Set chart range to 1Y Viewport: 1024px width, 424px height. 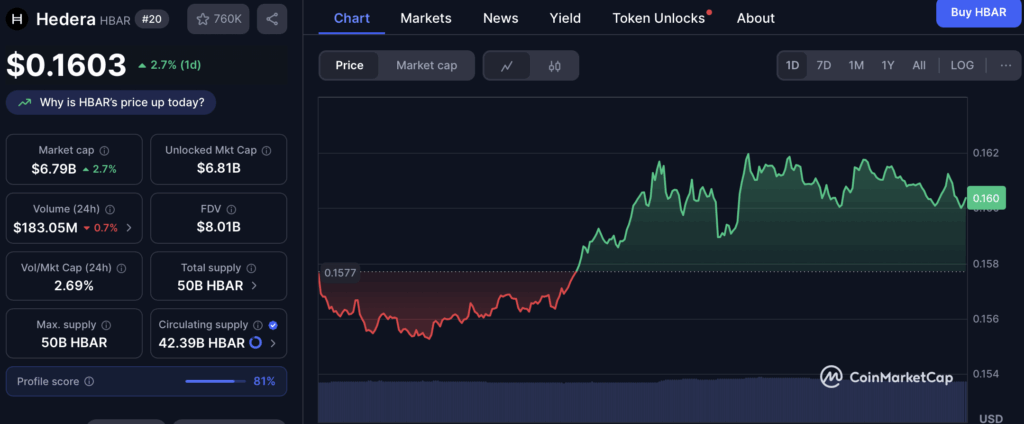[888, 65]
